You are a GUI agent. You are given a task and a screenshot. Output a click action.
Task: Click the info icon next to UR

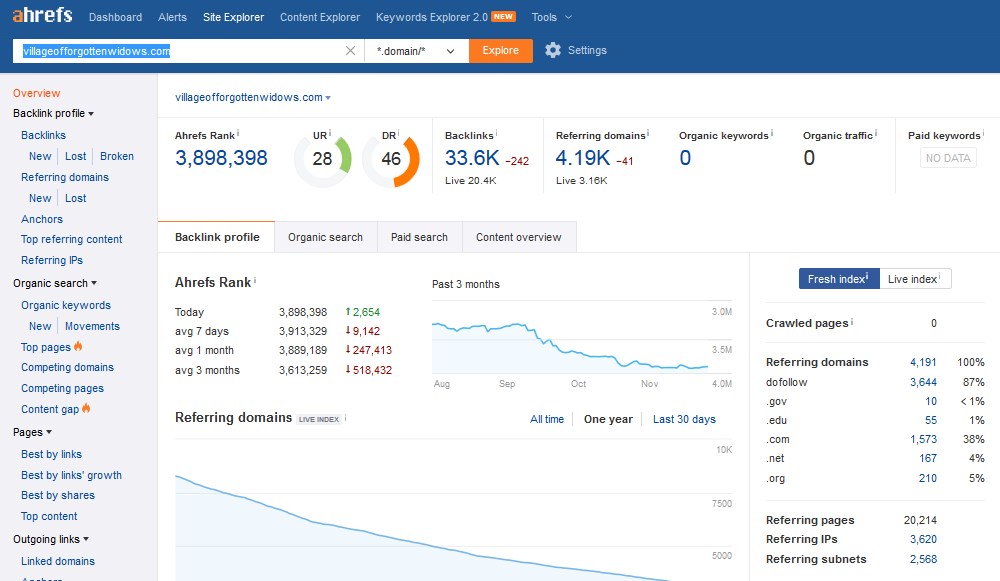tap(331, 134)
